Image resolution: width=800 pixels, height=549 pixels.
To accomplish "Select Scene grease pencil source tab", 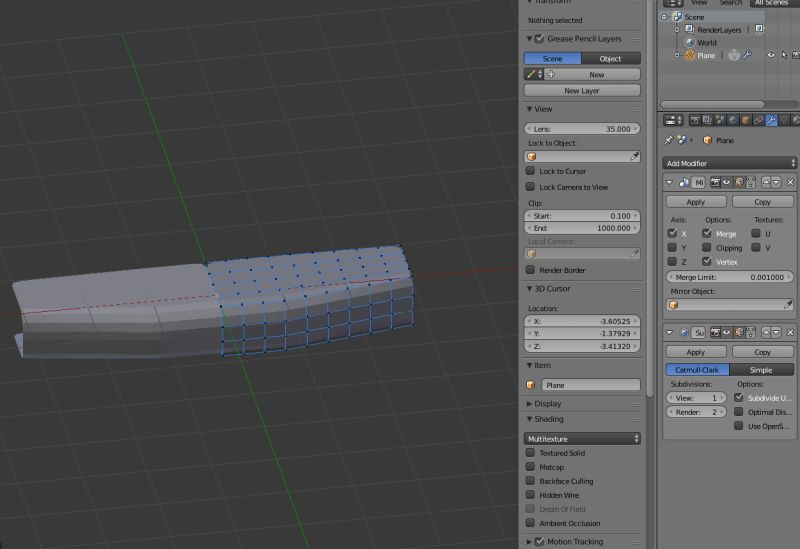I will pyautogui.click(x=553, y=59).
